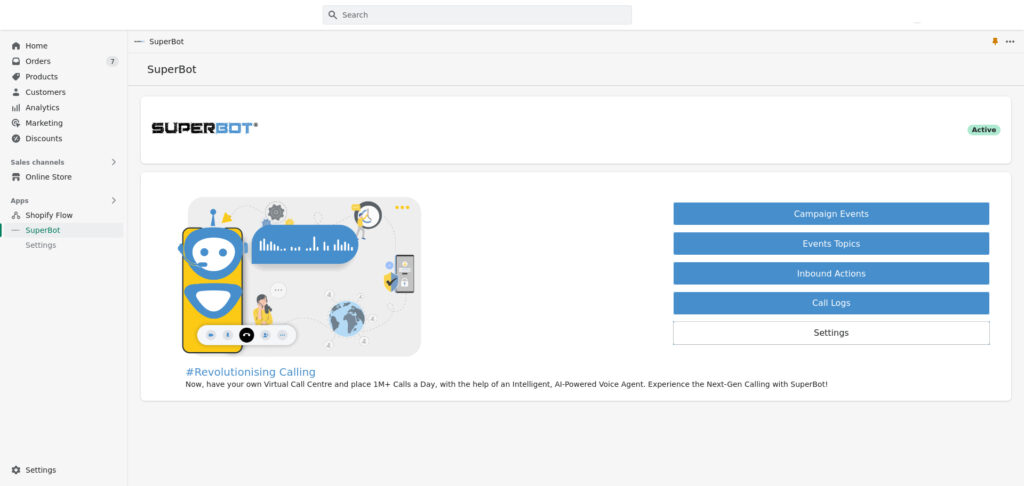This screenshot has height=486, width=1024.
Task: Click the SuperBot page title
Action: pyautogui.click(x=172, y=69)
